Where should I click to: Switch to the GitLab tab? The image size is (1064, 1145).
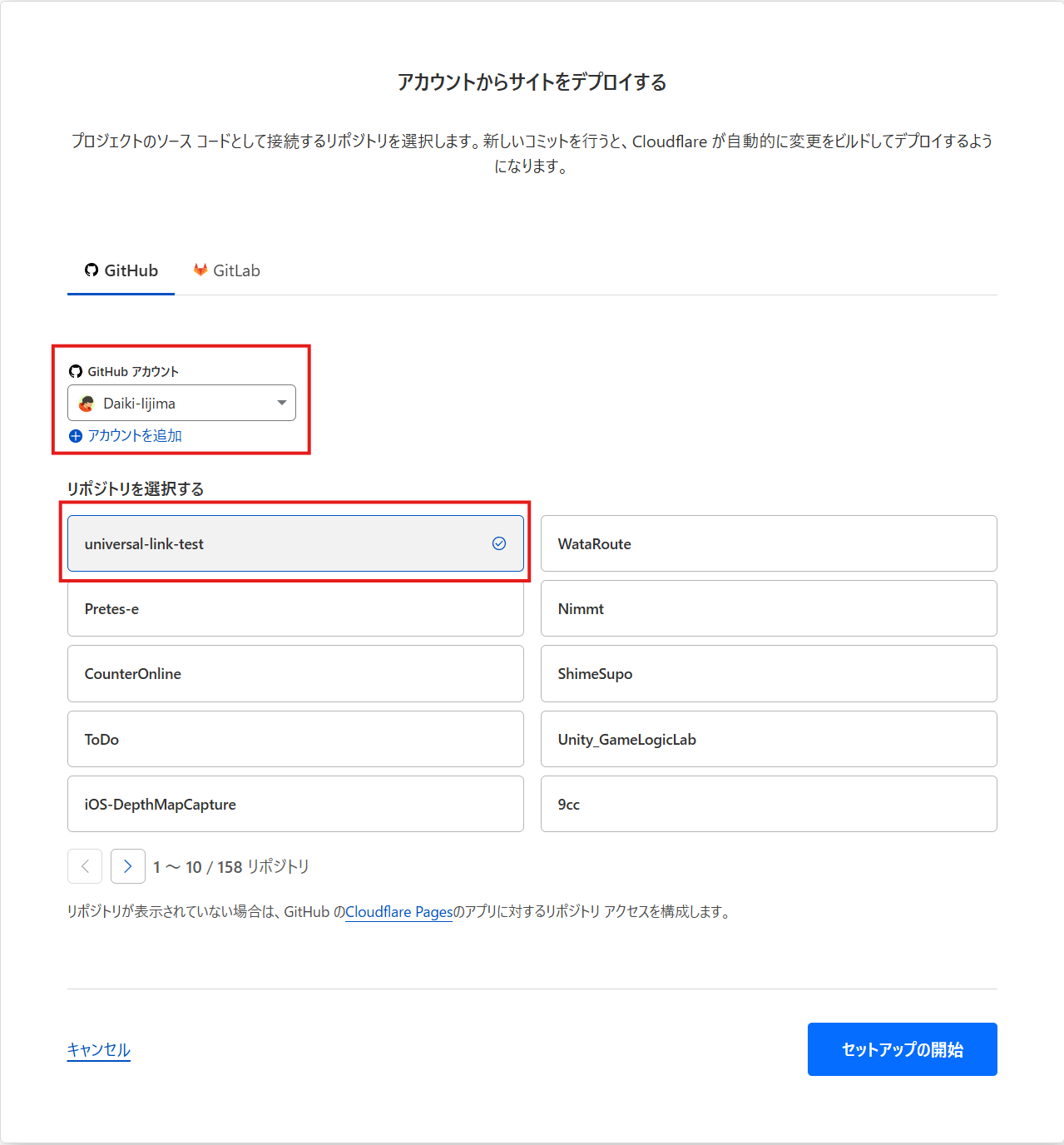226,270
